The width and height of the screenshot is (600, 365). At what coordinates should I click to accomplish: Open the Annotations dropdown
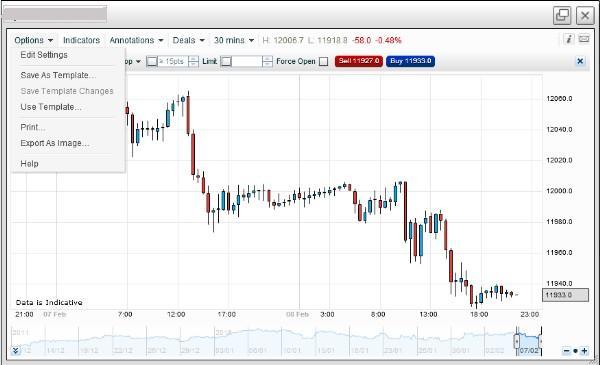[x=136, y=40]
